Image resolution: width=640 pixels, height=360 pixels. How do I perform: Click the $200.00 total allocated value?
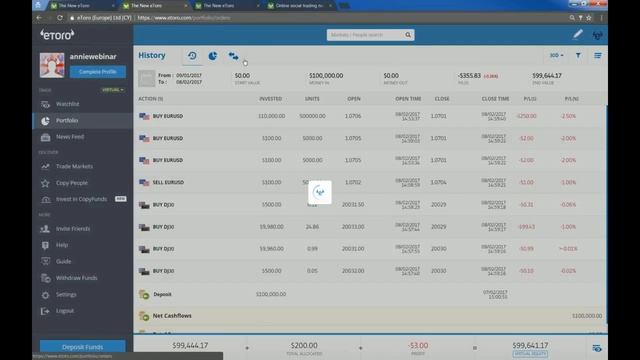304,346
